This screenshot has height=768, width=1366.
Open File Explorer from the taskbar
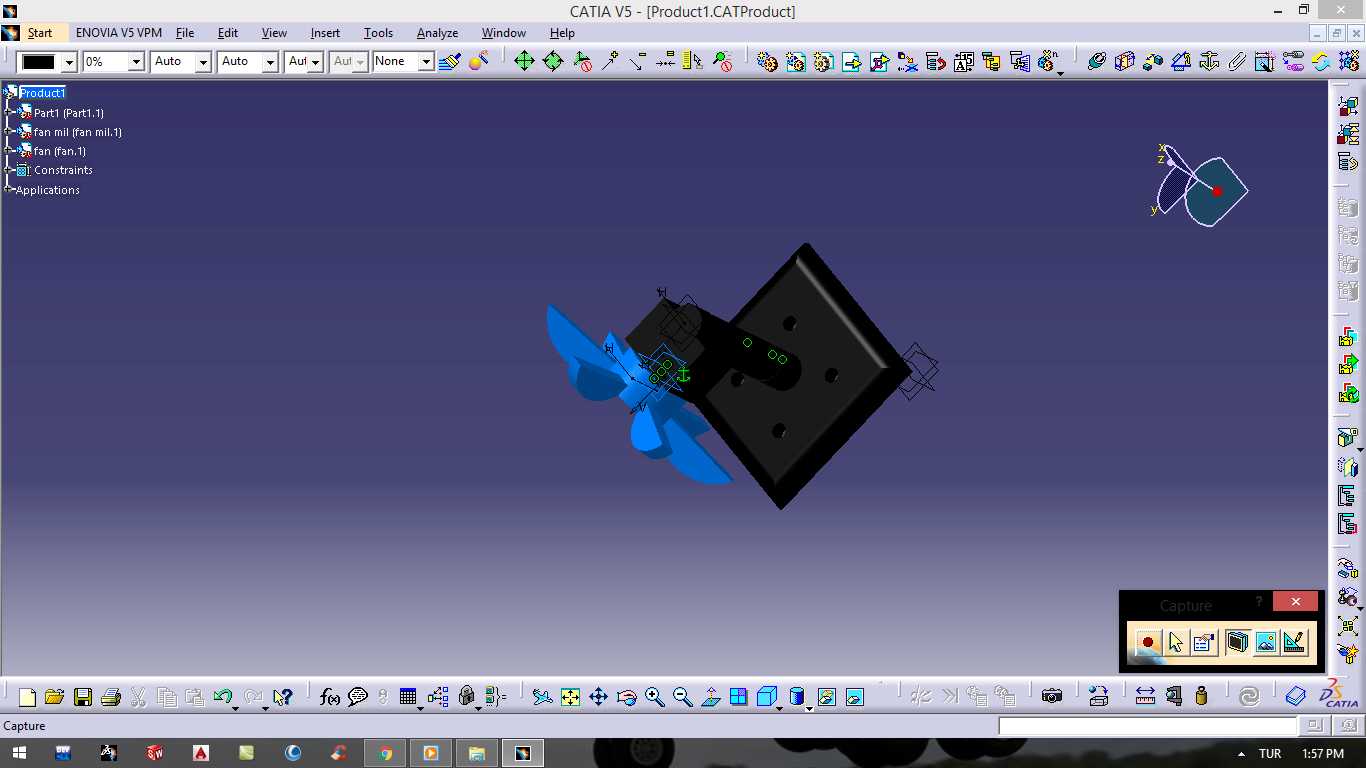pos(477,753)
